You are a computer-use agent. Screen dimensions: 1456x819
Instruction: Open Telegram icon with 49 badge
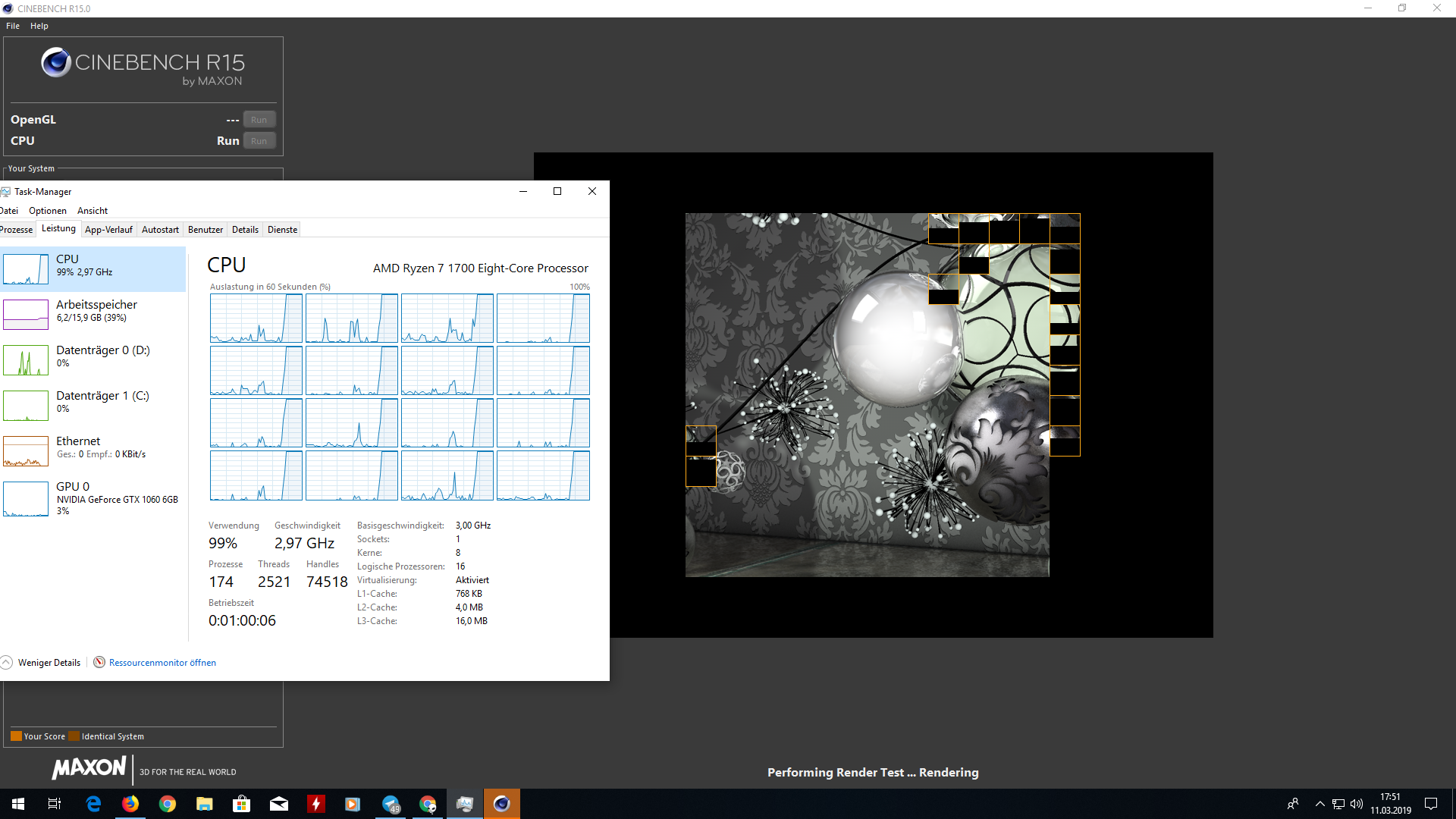[391, 804]
